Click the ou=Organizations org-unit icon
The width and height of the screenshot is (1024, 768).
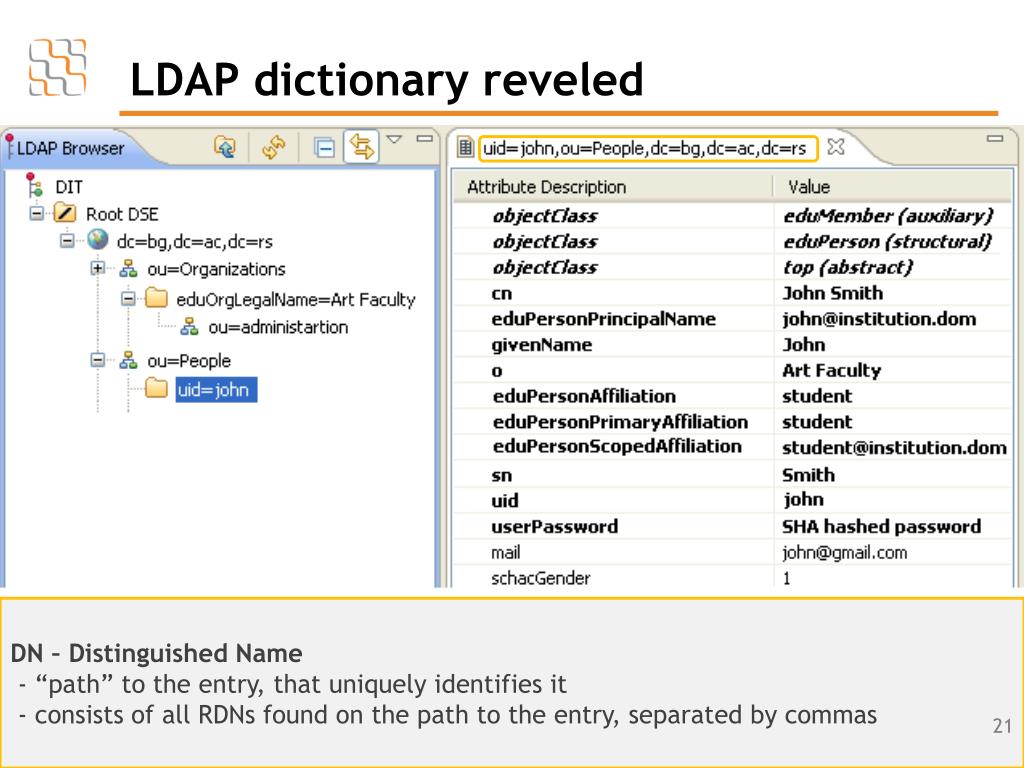[128, 268]
